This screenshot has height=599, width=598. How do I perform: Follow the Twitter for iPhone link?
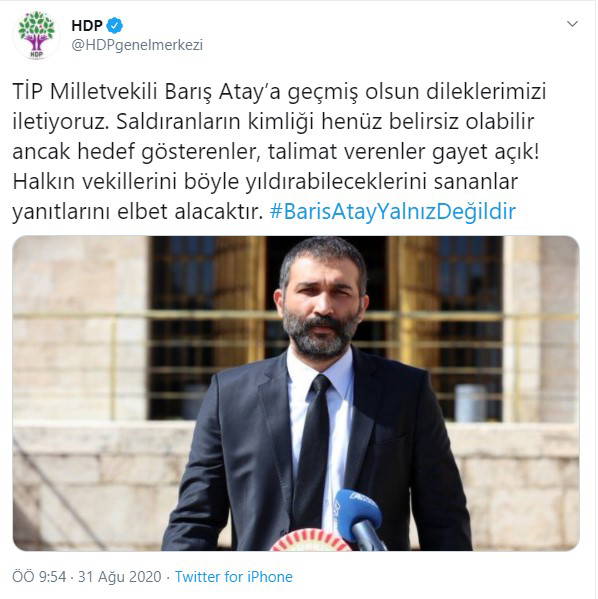tap(234, 576)
